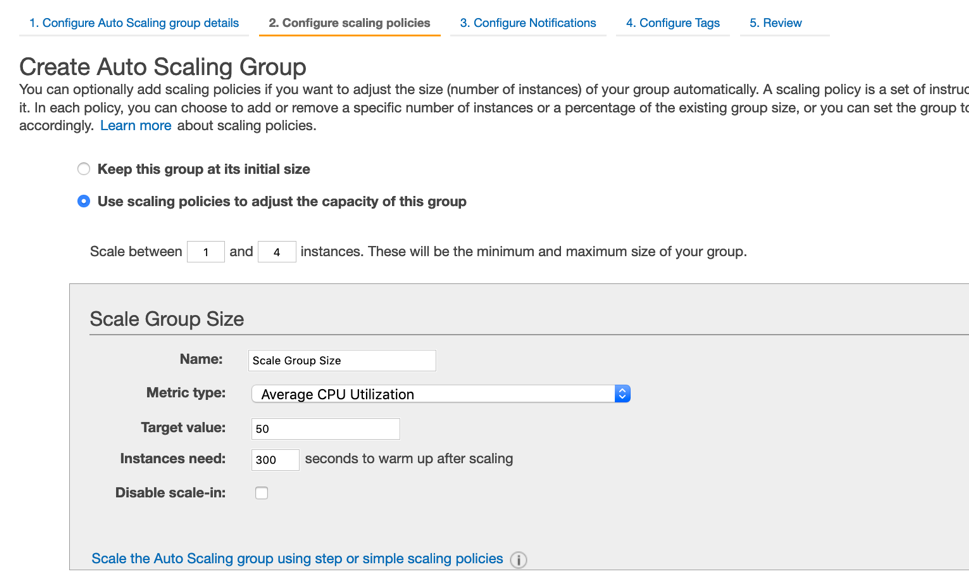Image resolution: width=969 pixels, height=572 pixels.
Task: Click the warm up seconds field showing 300
Action: click(275, 460)
